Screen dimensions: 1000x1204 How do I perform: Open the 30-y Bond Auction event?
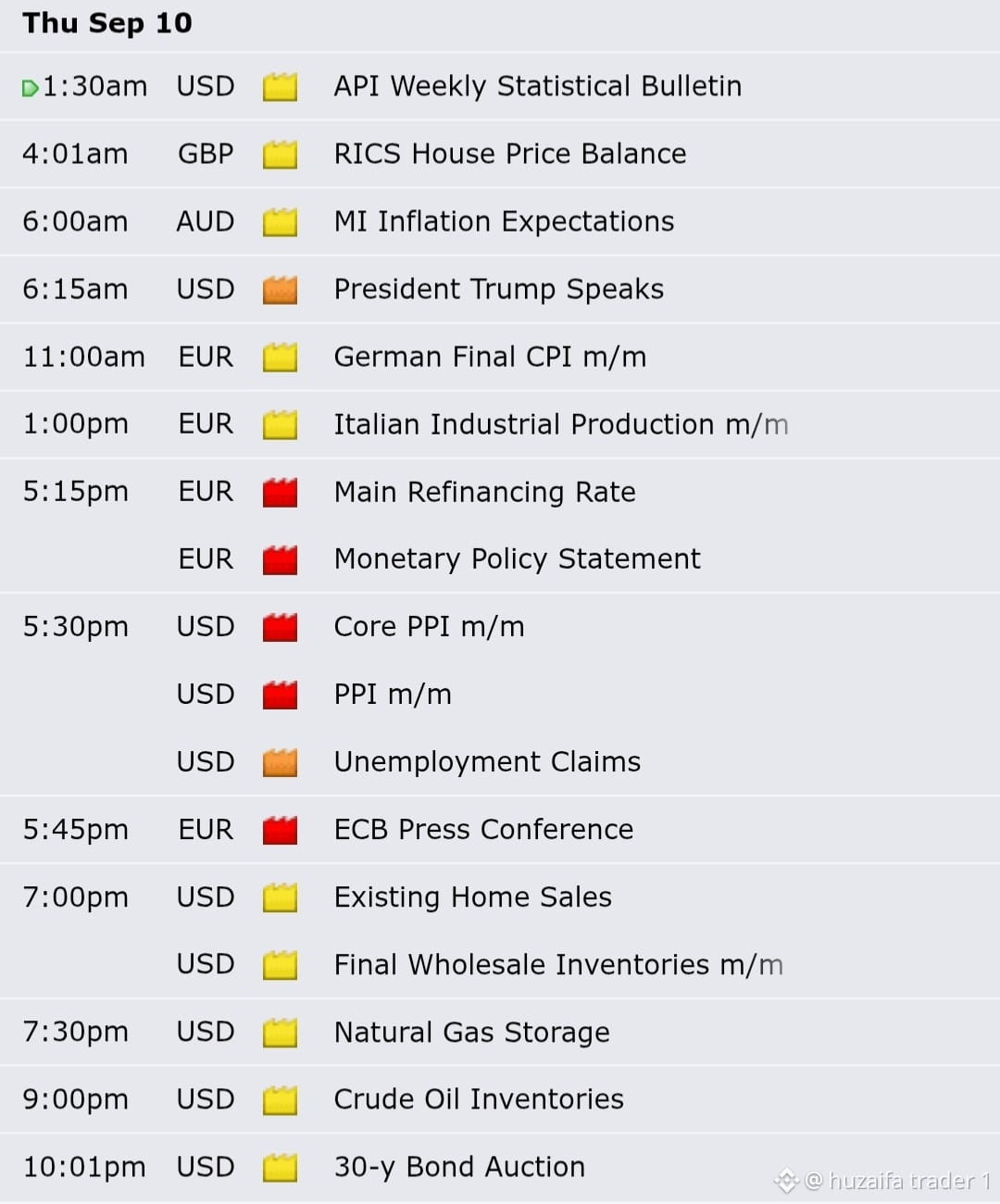pyautogui.click(x=459, y=1167)
